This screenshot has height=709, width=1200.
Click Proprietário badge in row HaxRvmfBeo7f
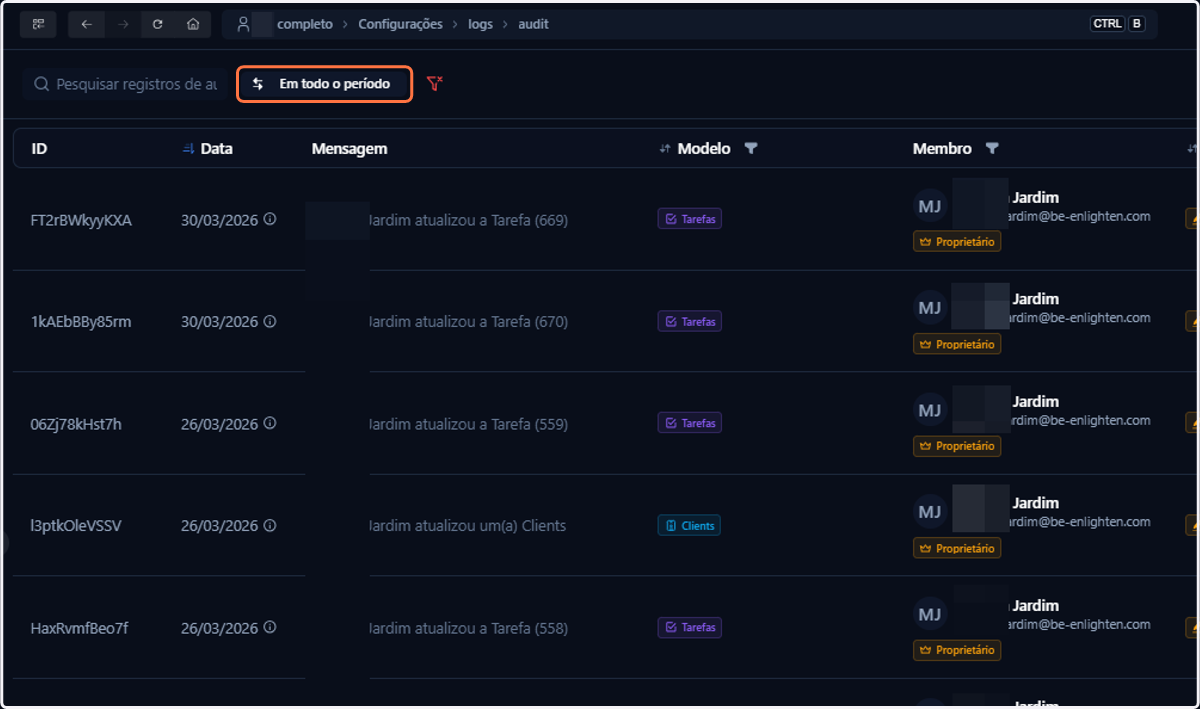pyautogui.click(x=957, y=650)
